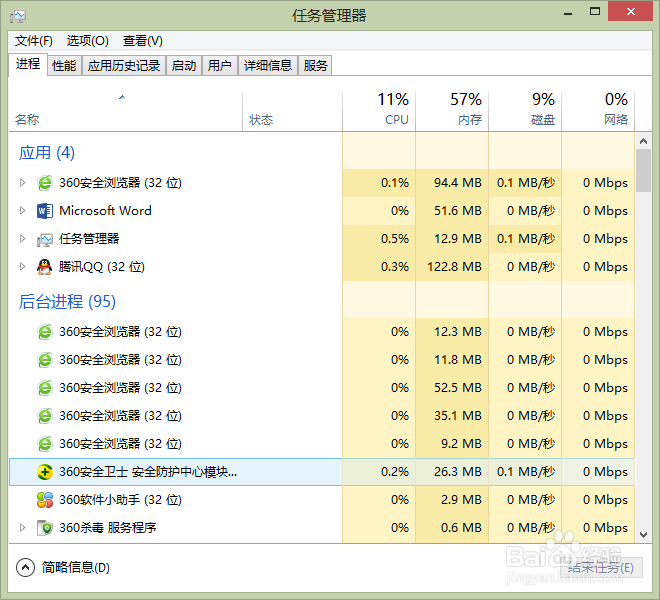660x600 pixels.
Task: Sort by the 名称 column header
Action: (x=125, y=111)
